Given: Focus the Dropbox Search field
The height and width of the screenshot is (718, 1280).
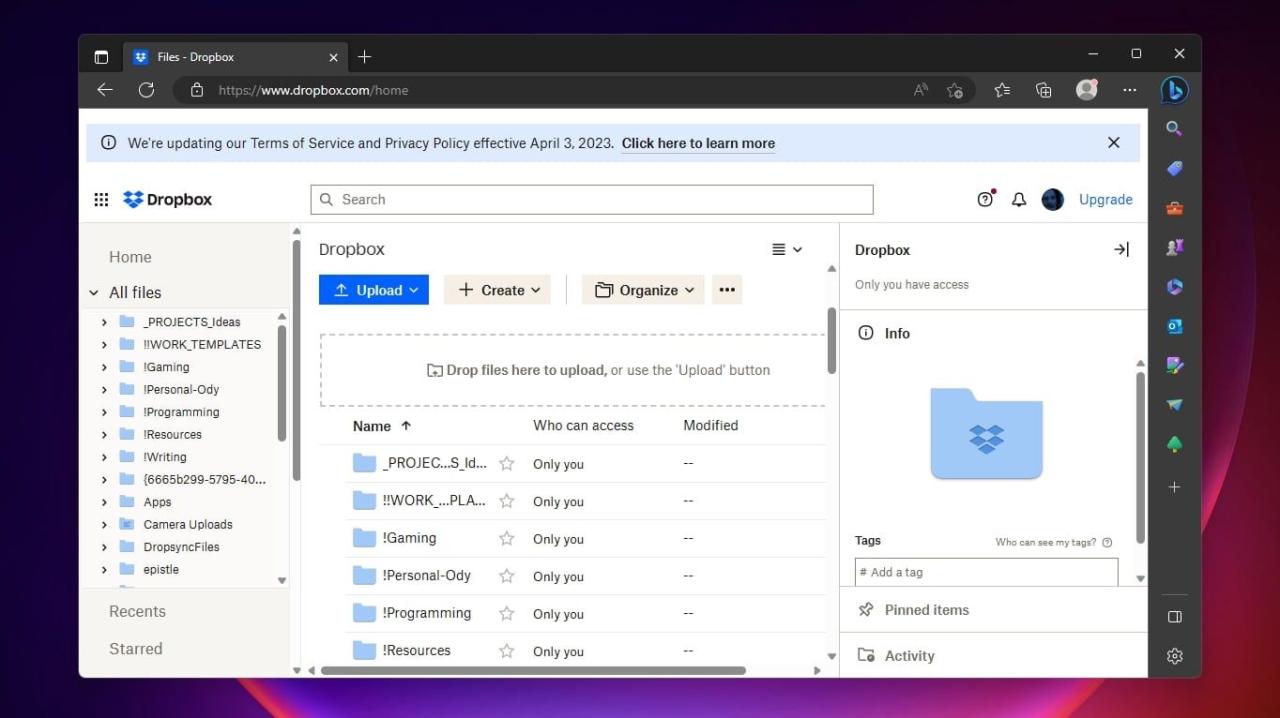Looking at the screenshot, I should [x=592, y=199].
